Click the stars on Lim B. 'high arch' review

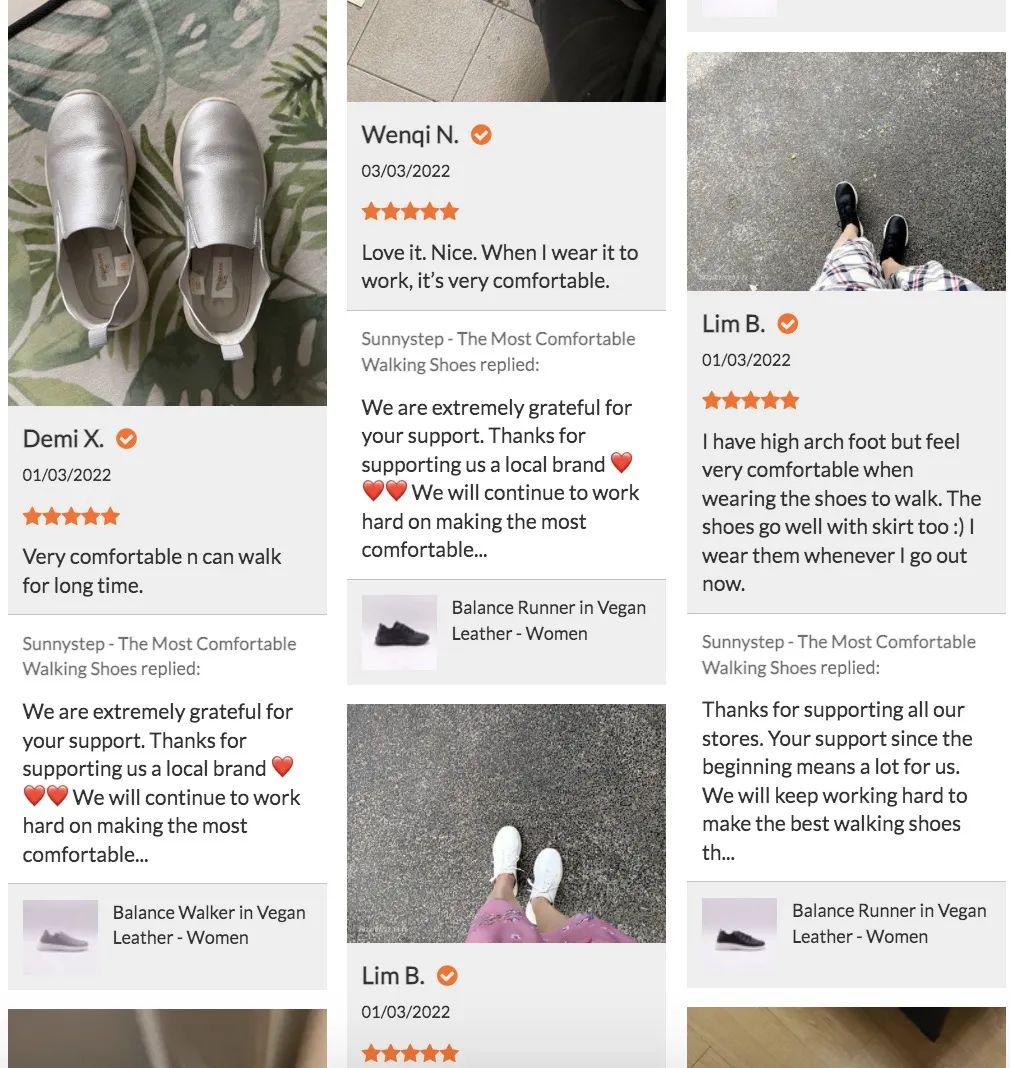(750, 400)
